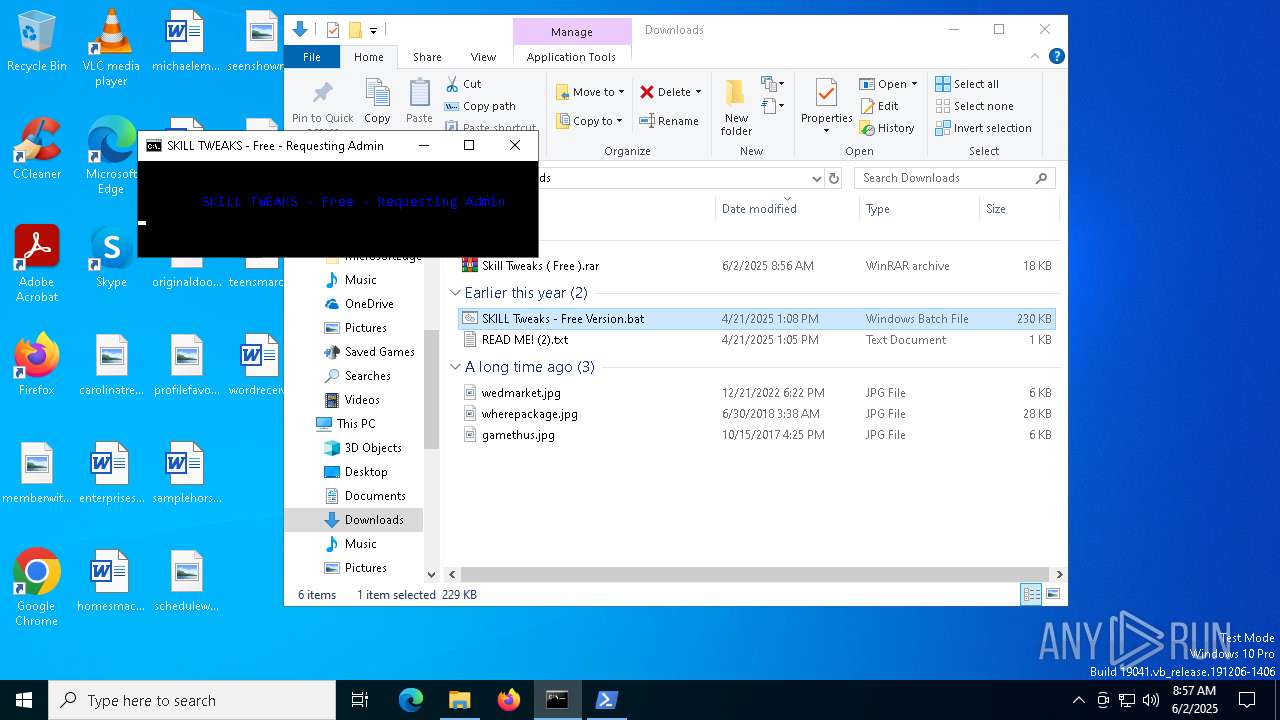The height and width of the screenshot is (720, 1280).
Task: Launch VLC media player shortcut
Action: [x=111, y=48]
